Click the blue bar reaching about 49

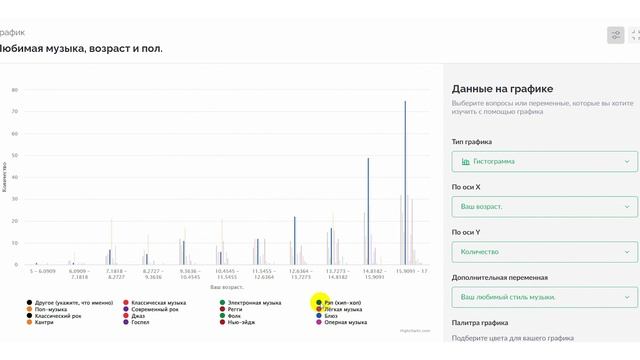pyautogui.click(x=368, y=211)
